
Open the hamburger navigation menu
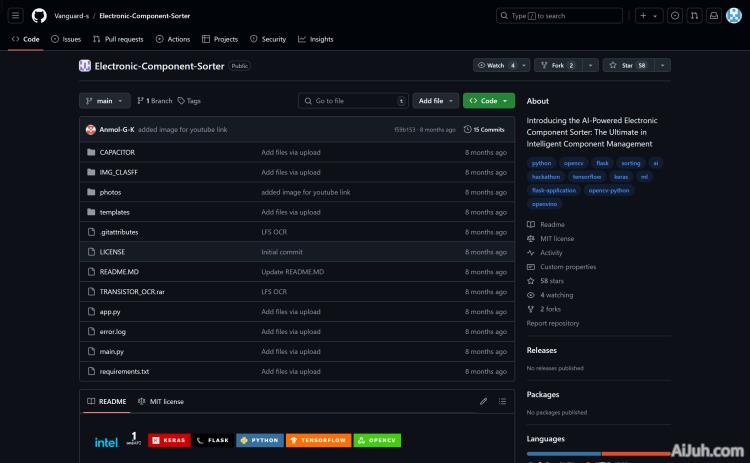[x=16, y=16]
